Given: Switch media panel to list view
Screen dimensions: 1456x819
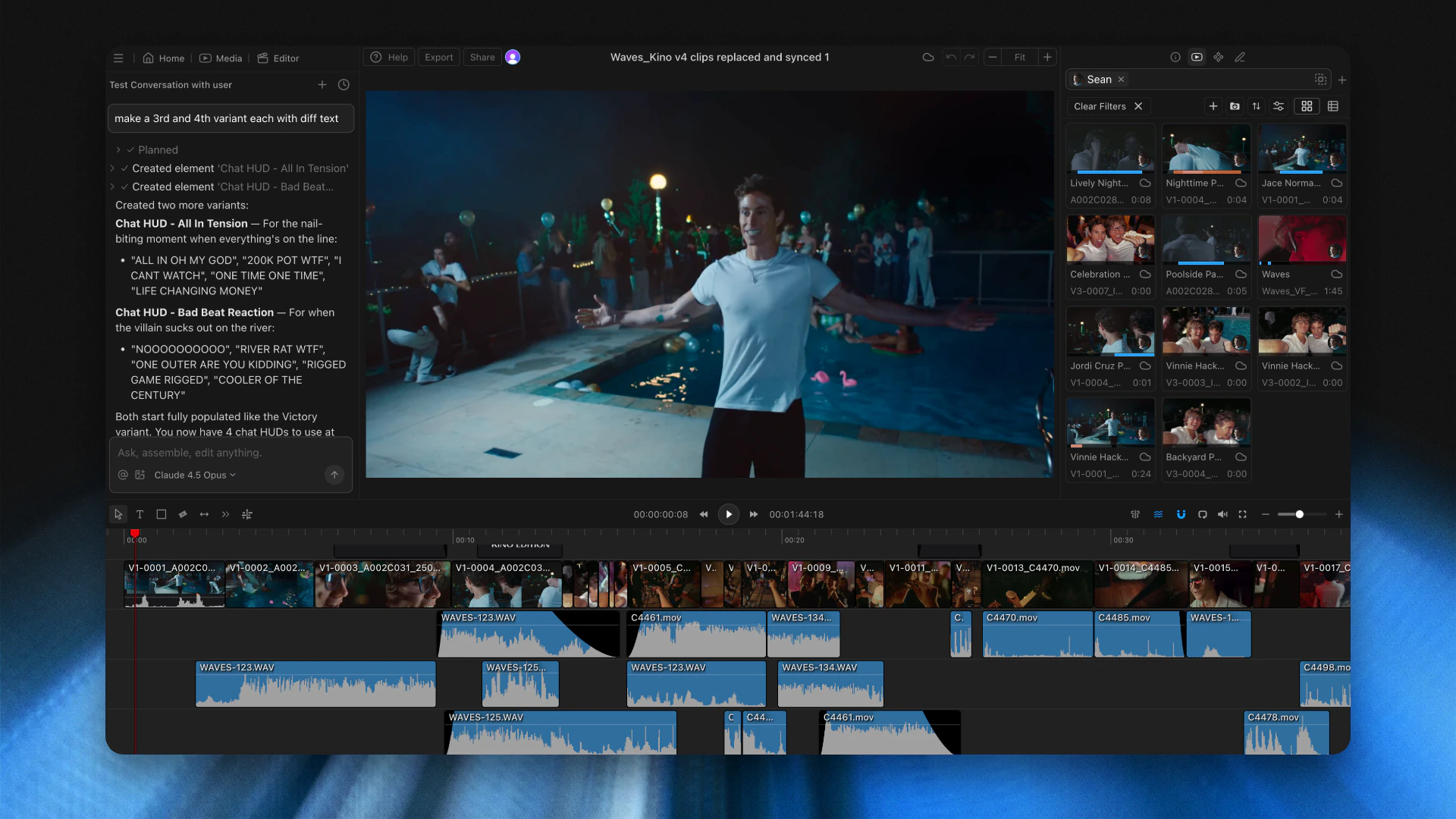Looking at the screenshot, I should pyautogui.click(x=1334, y=106).
